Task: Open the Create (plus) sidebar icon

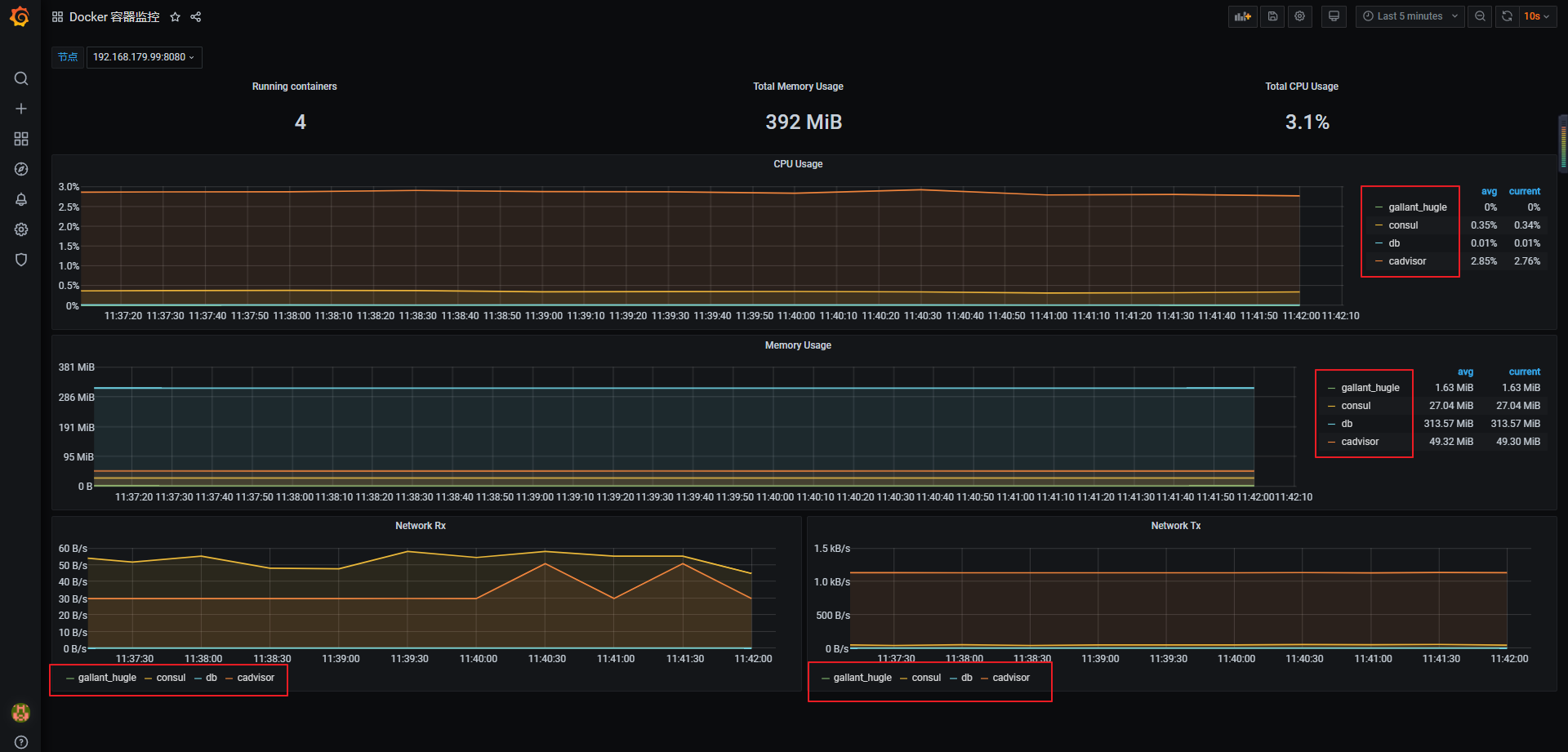Action: click(20, 108)
